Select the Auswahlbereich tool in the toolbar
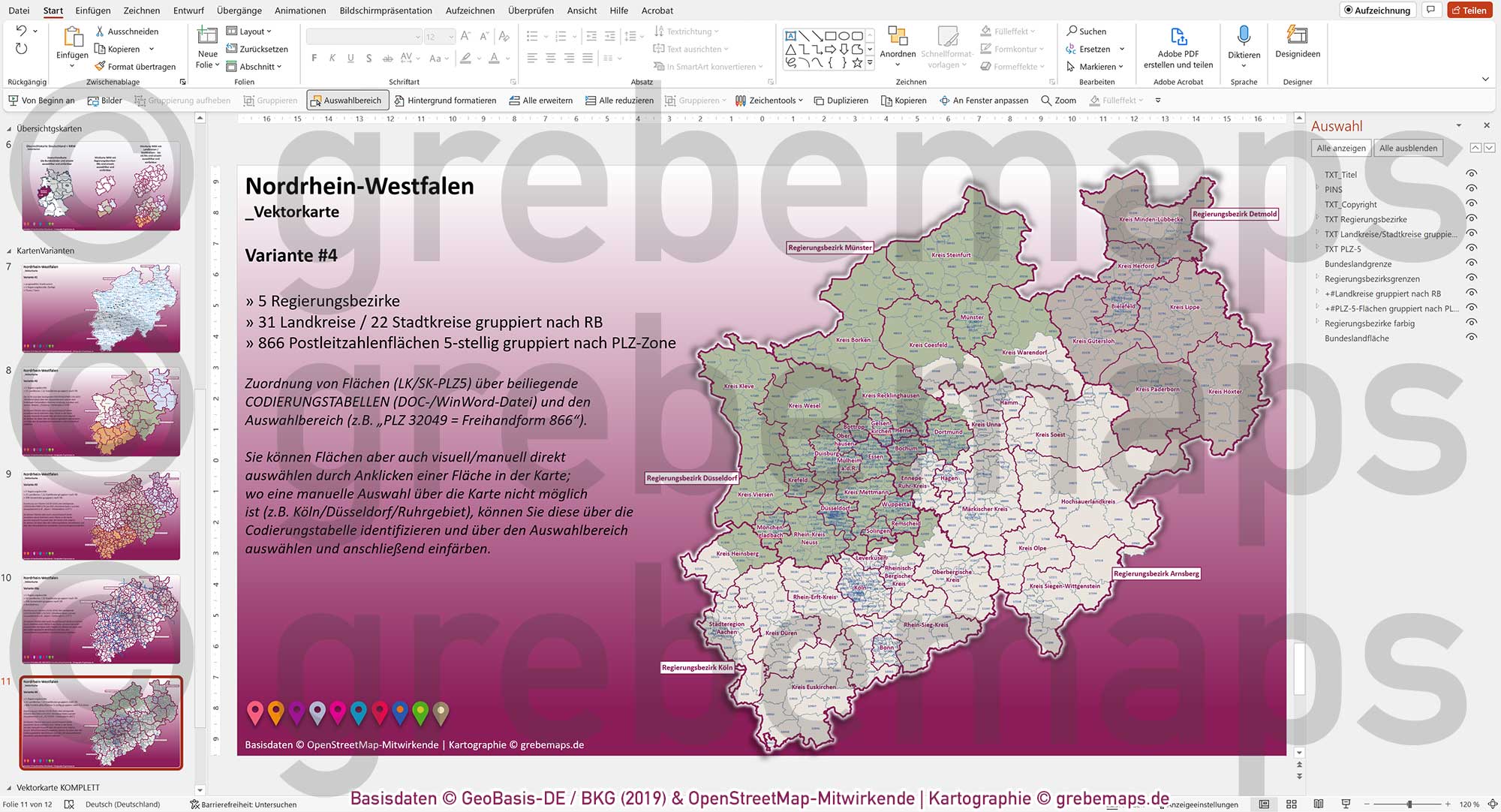The width and height of the screenshot is (1501, 812). (347, 100)
